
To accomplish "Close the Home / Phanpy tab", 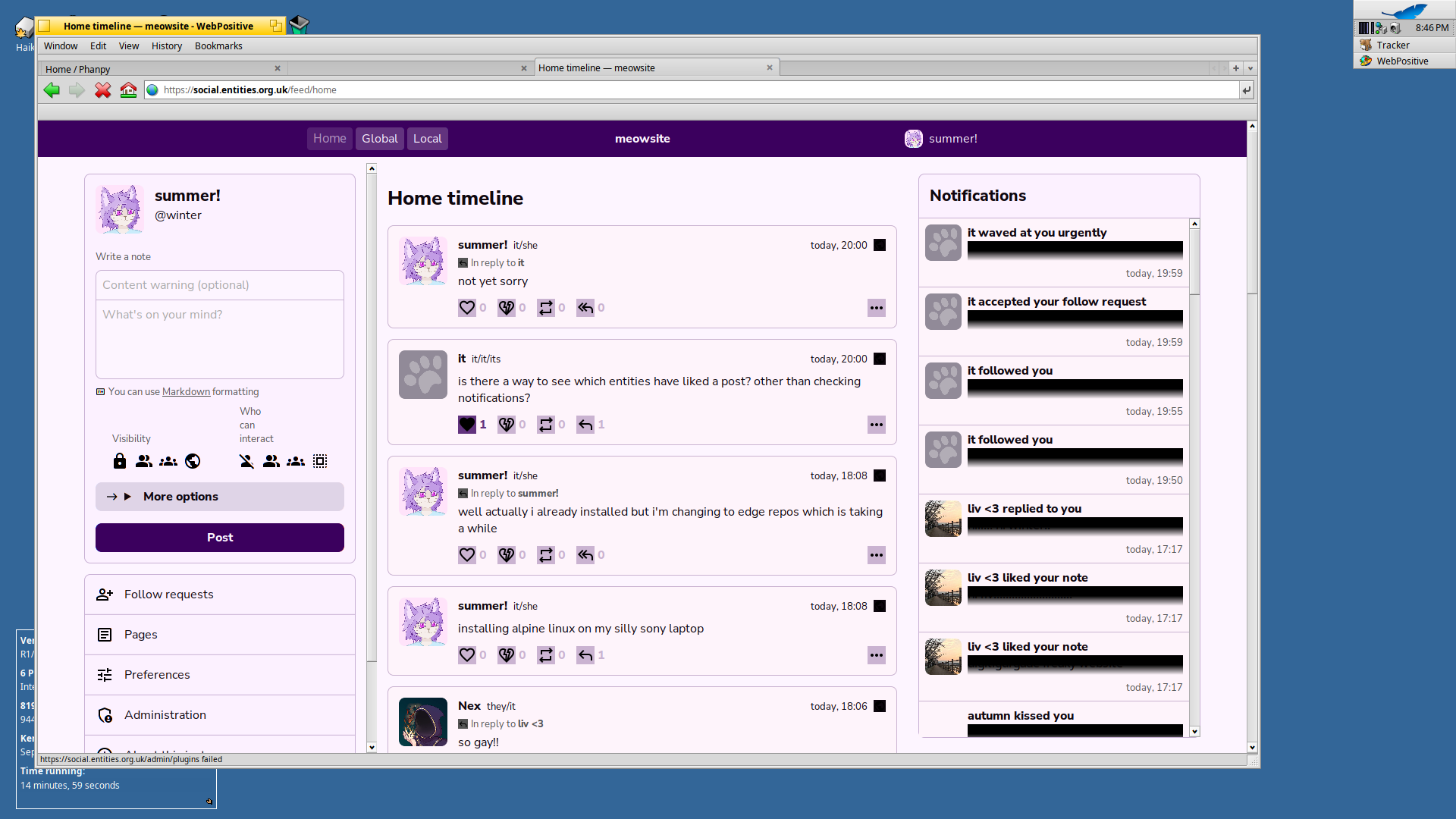I will tap(278, 68).
